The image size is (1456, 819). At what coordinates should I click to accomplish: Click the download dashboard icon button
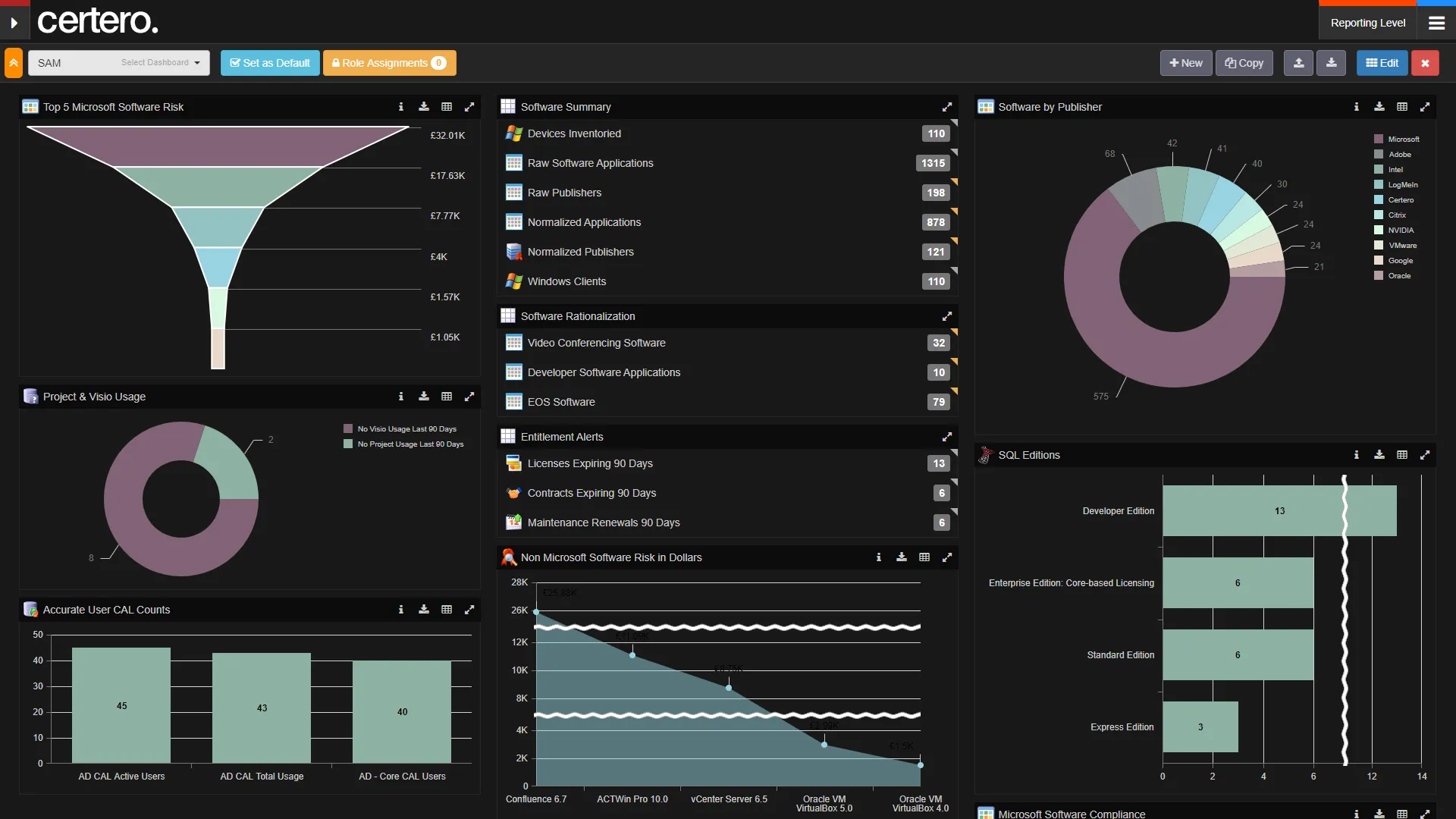pos(1331,63)
